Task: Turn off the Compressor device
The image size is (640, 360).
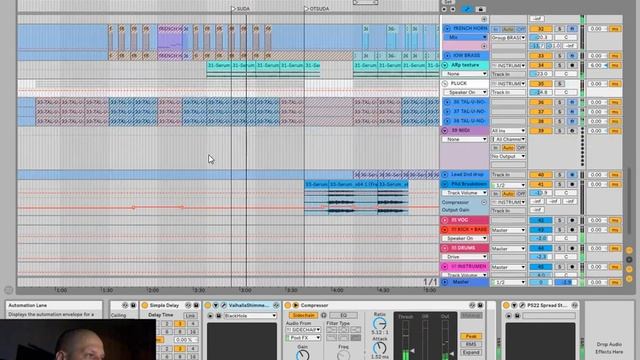Action: pyautogui.click(x=287, y=305)
